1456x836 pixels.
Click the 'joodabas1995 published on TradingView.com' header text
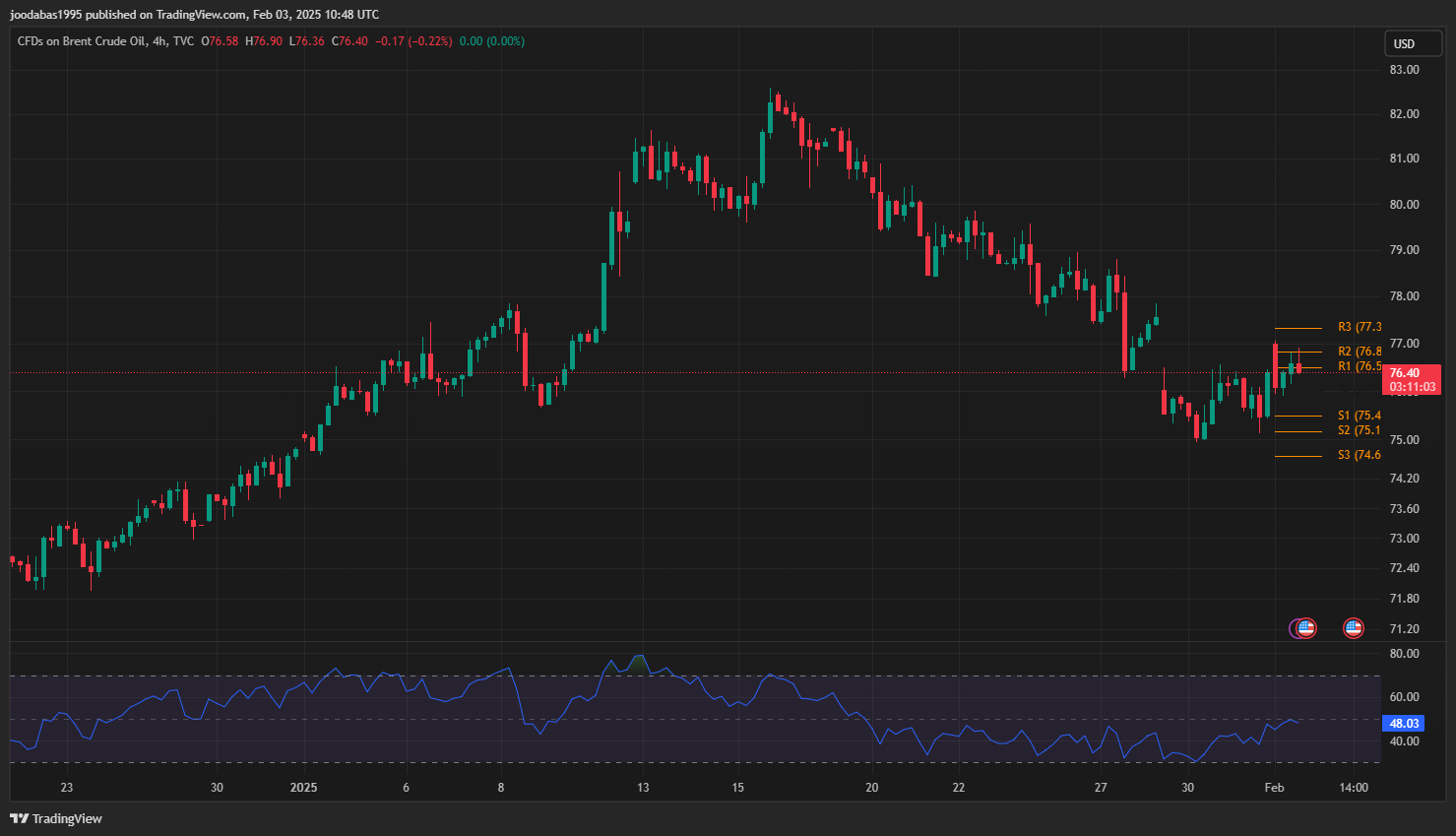[128, 15]
